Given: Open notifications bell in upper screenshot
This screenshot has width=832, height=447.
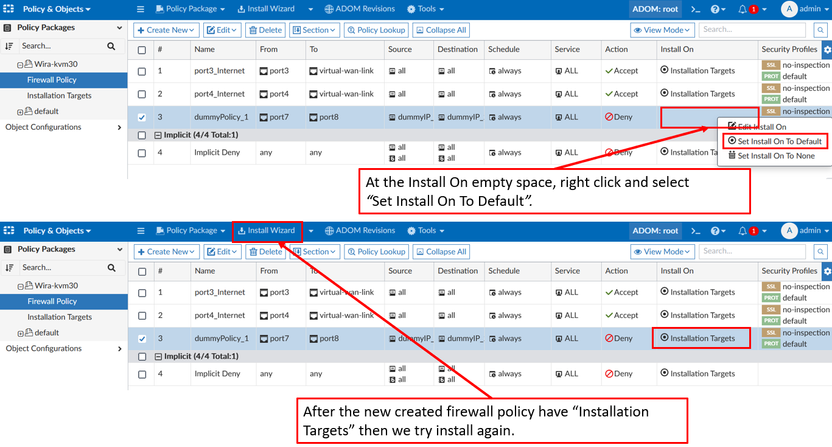Looking at the screenshot, I should [x=742, y=9].
